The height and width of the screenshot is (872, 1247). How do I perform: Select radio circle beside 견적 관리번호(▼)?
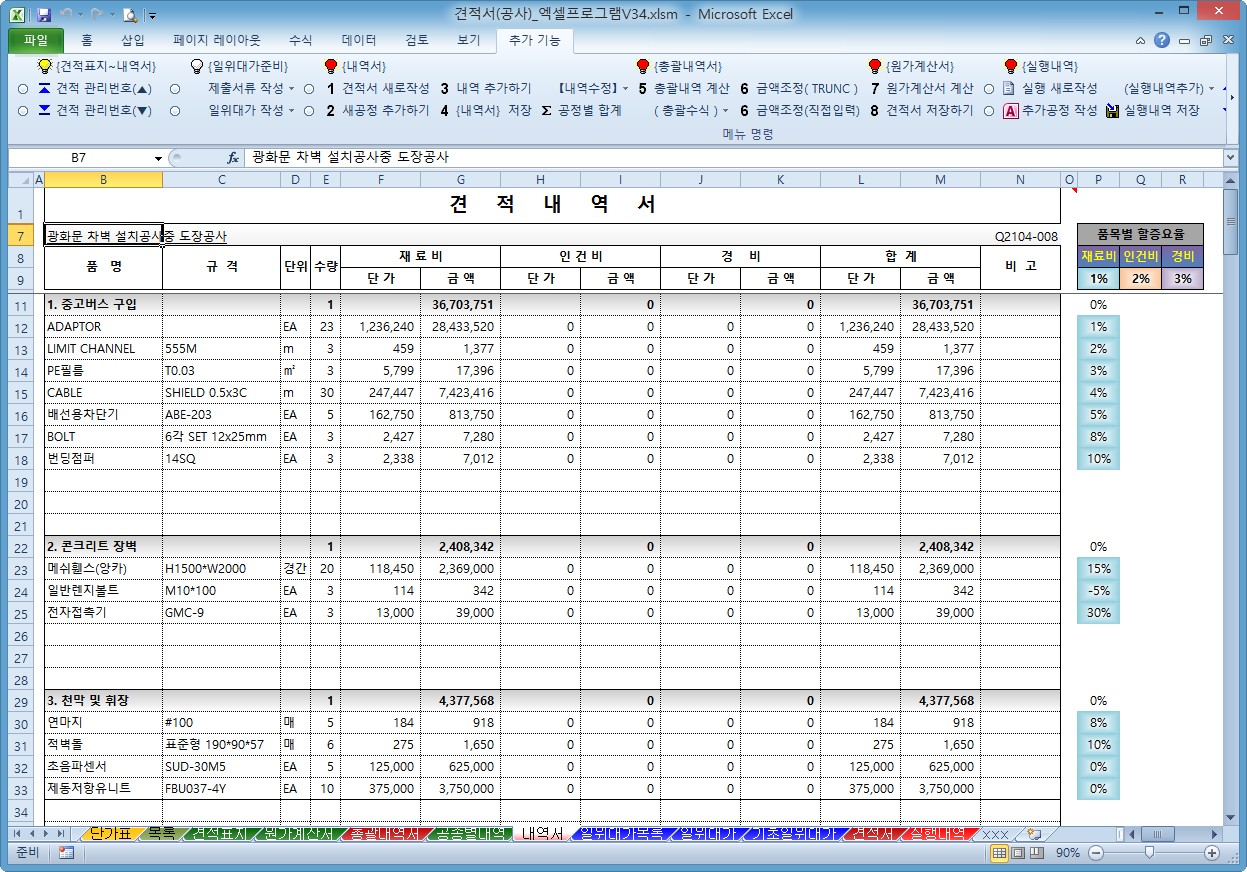coord(23,111)
